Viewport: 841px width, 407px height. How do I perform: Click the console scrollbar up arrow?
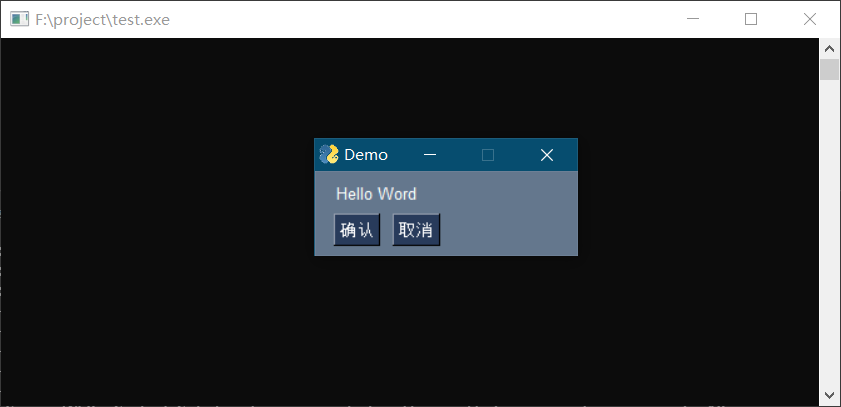tap(829, 49)
